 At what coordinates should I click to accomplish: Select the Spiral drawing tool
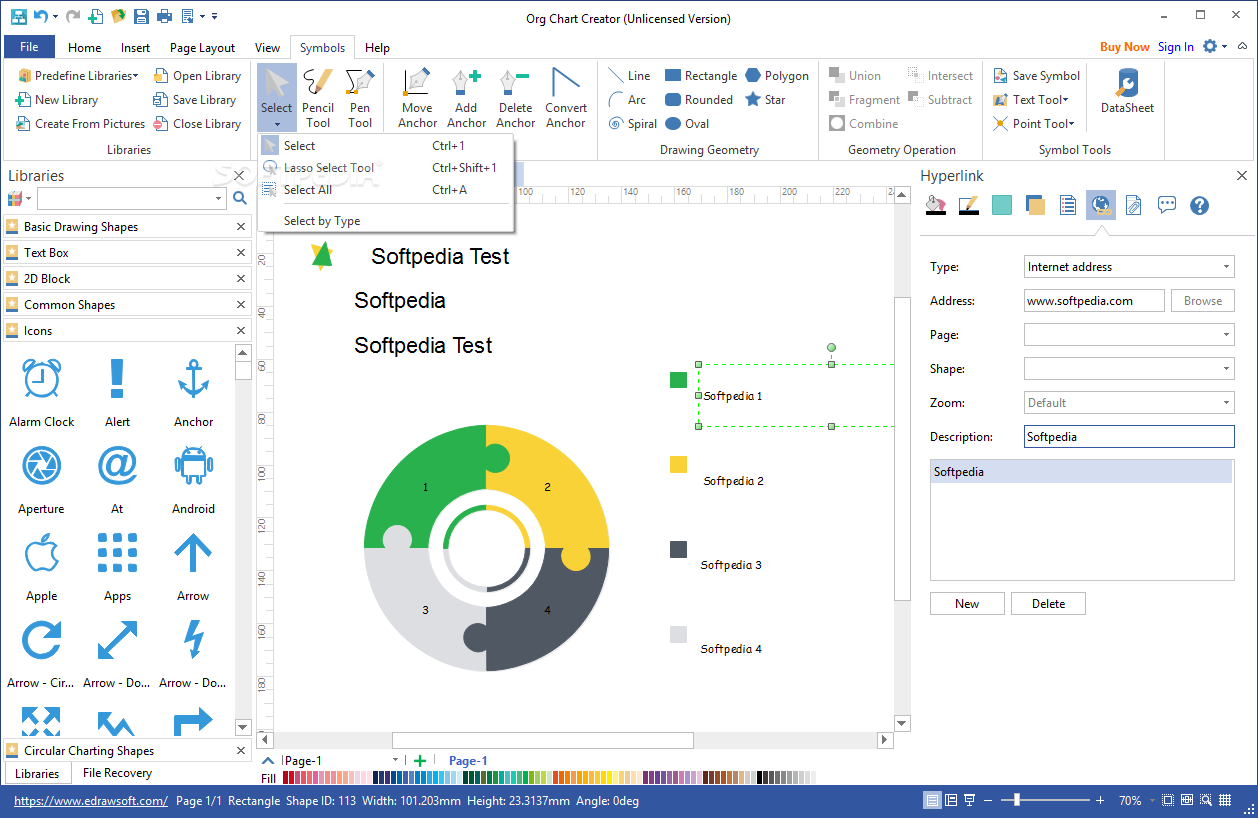click(x=633, y=124)
